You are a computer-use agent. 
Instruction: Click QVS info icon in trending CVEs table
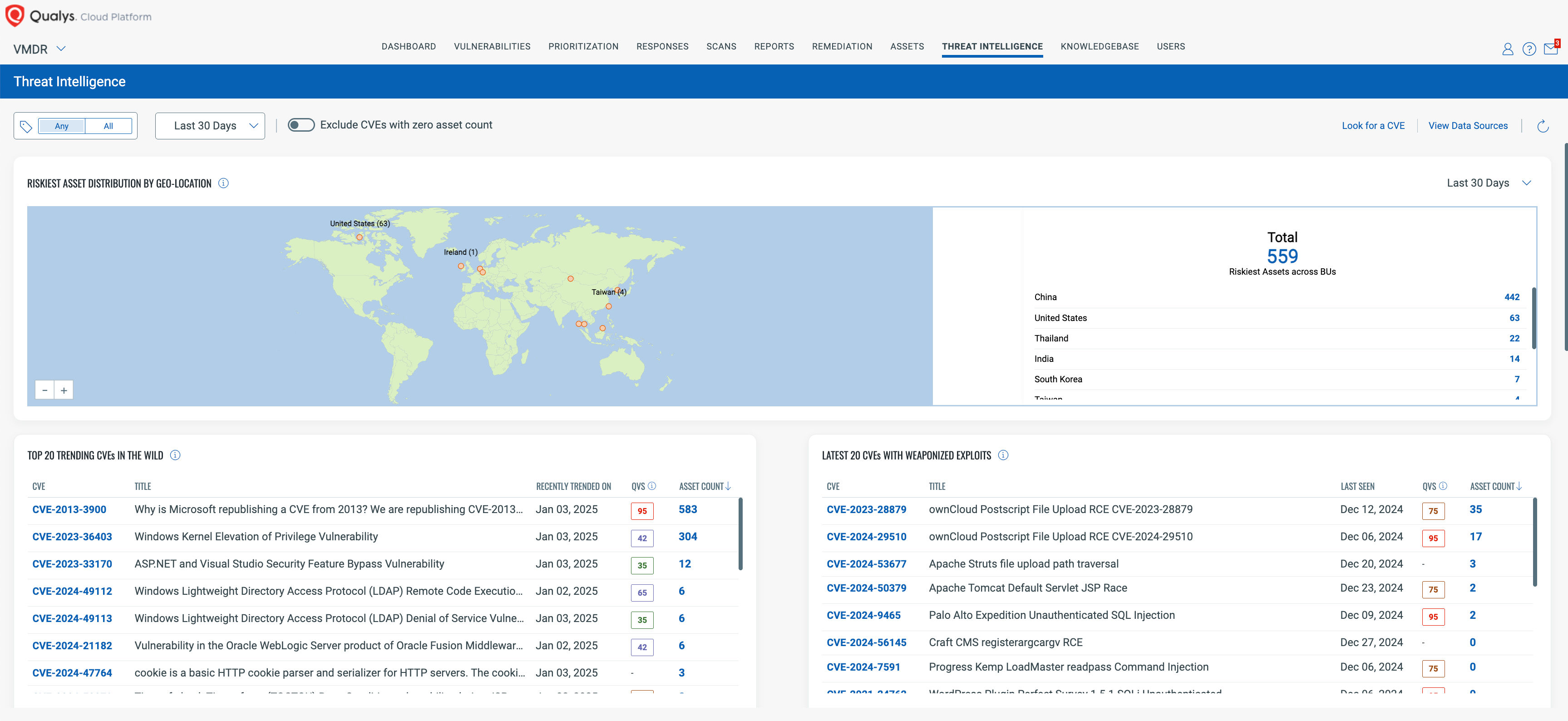coord(652,486)
